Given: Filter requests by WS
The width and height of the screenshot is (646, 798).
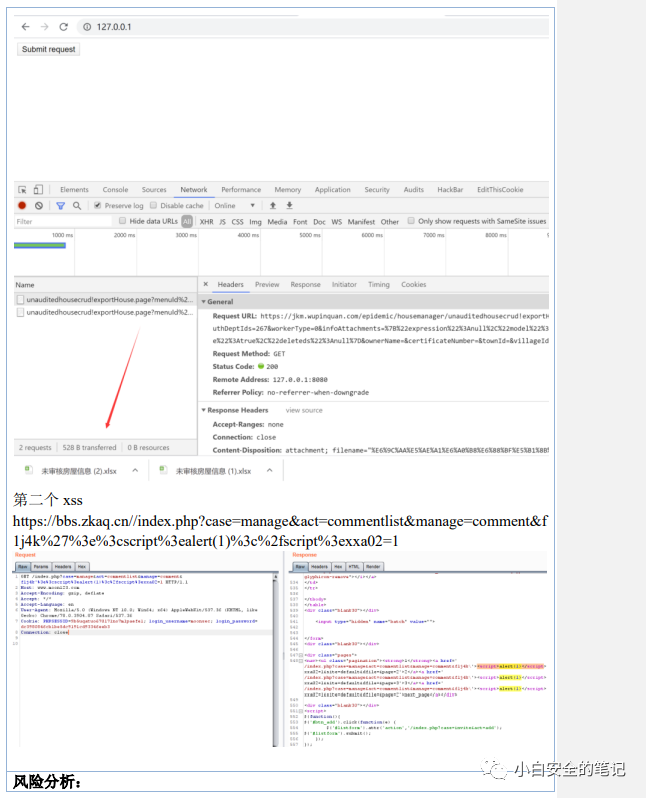Looking at the screenshot, I should pos(337,222).
